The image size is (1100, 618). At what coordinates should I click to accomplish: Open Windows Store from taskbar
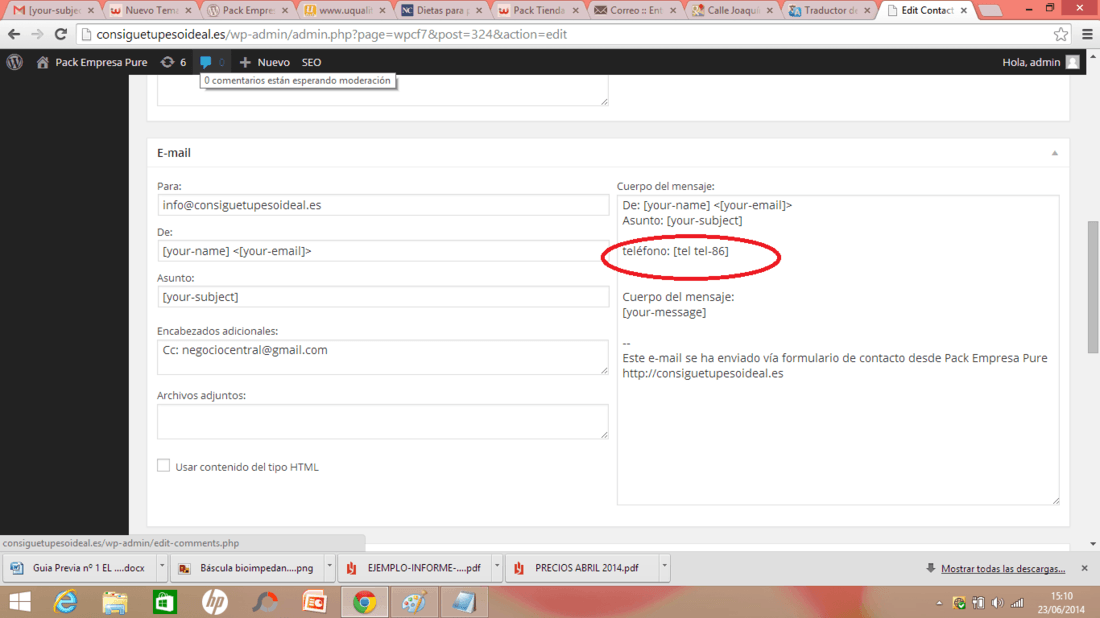tap(165, 602)
